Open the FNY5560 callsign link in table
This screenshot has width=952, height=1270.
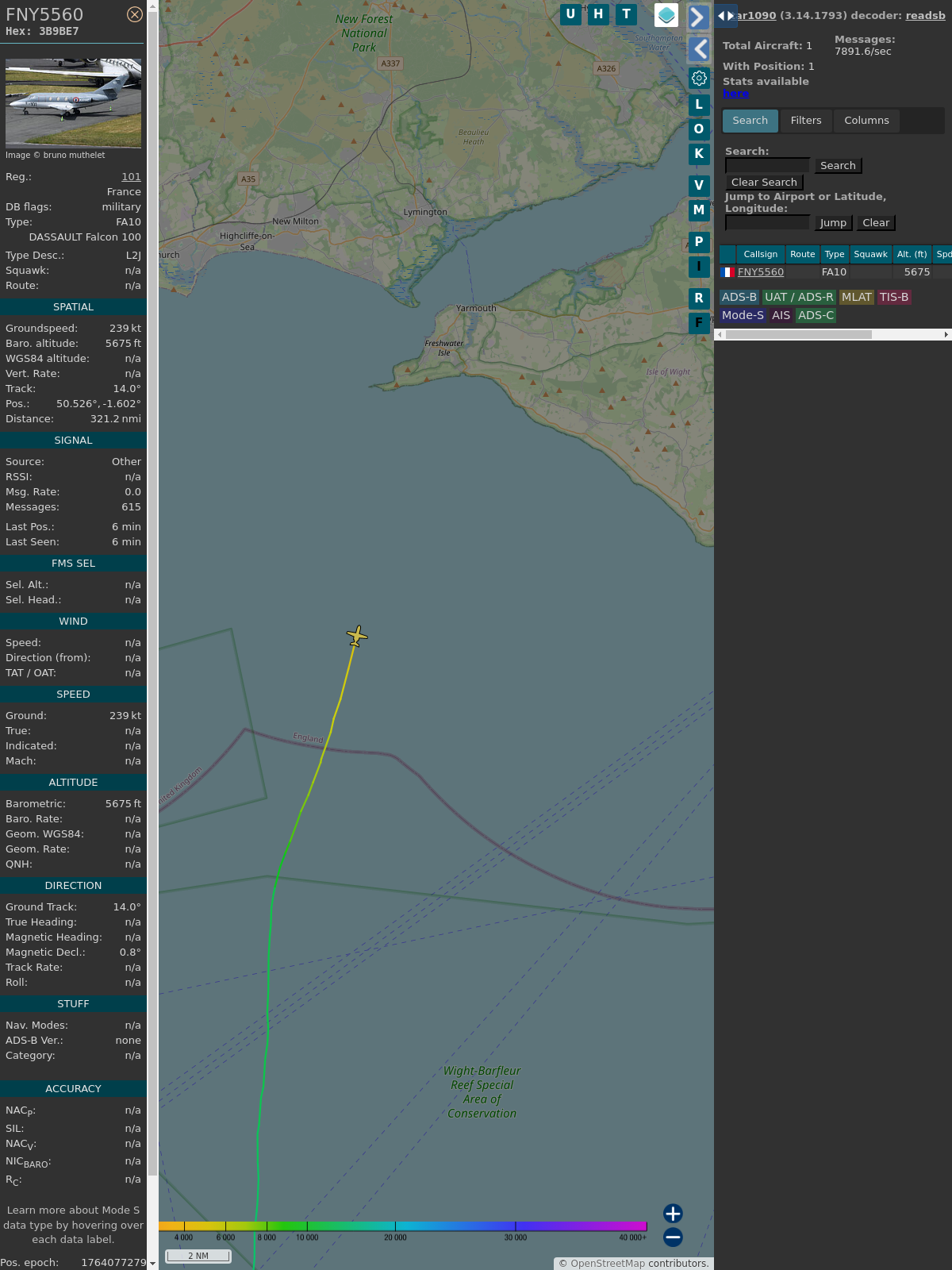761,272
